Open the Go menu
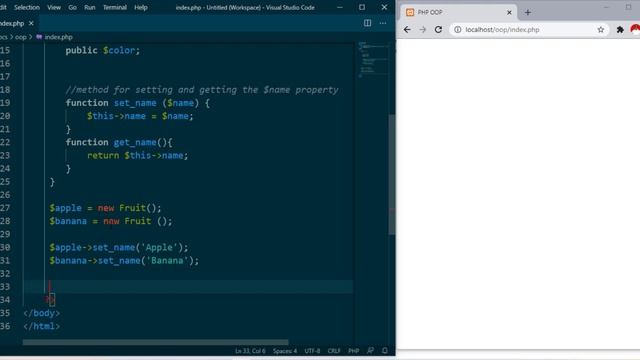This screenshot has width=640, height=360. (72, 7)
